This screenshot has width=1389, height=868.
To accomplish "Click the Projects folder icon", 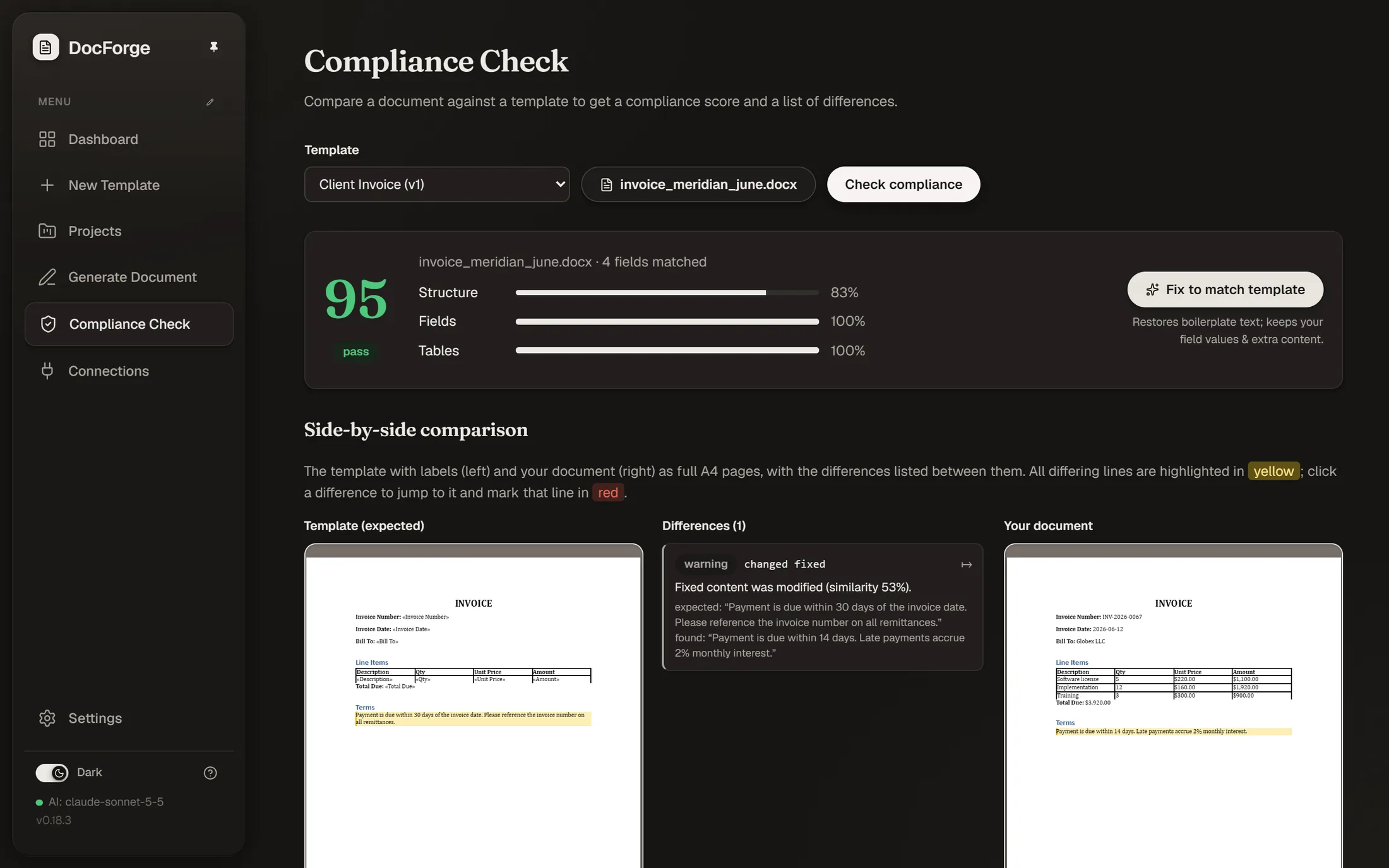I will (x=47, y=231).
